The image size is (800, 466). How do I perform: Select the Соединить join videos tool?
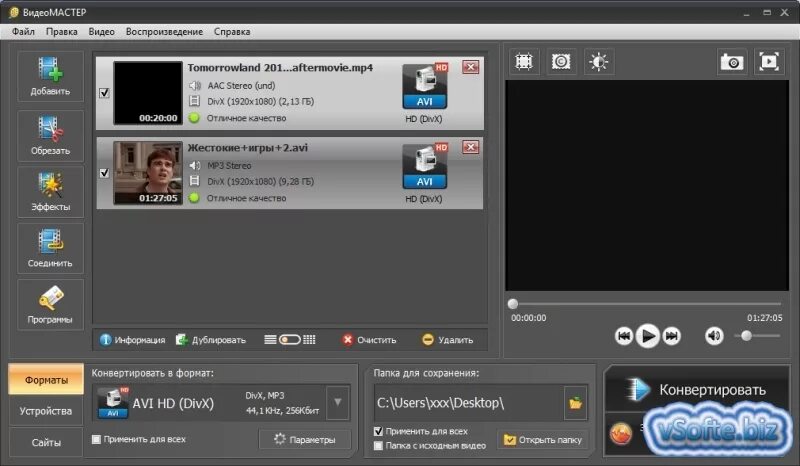point(50,248)
